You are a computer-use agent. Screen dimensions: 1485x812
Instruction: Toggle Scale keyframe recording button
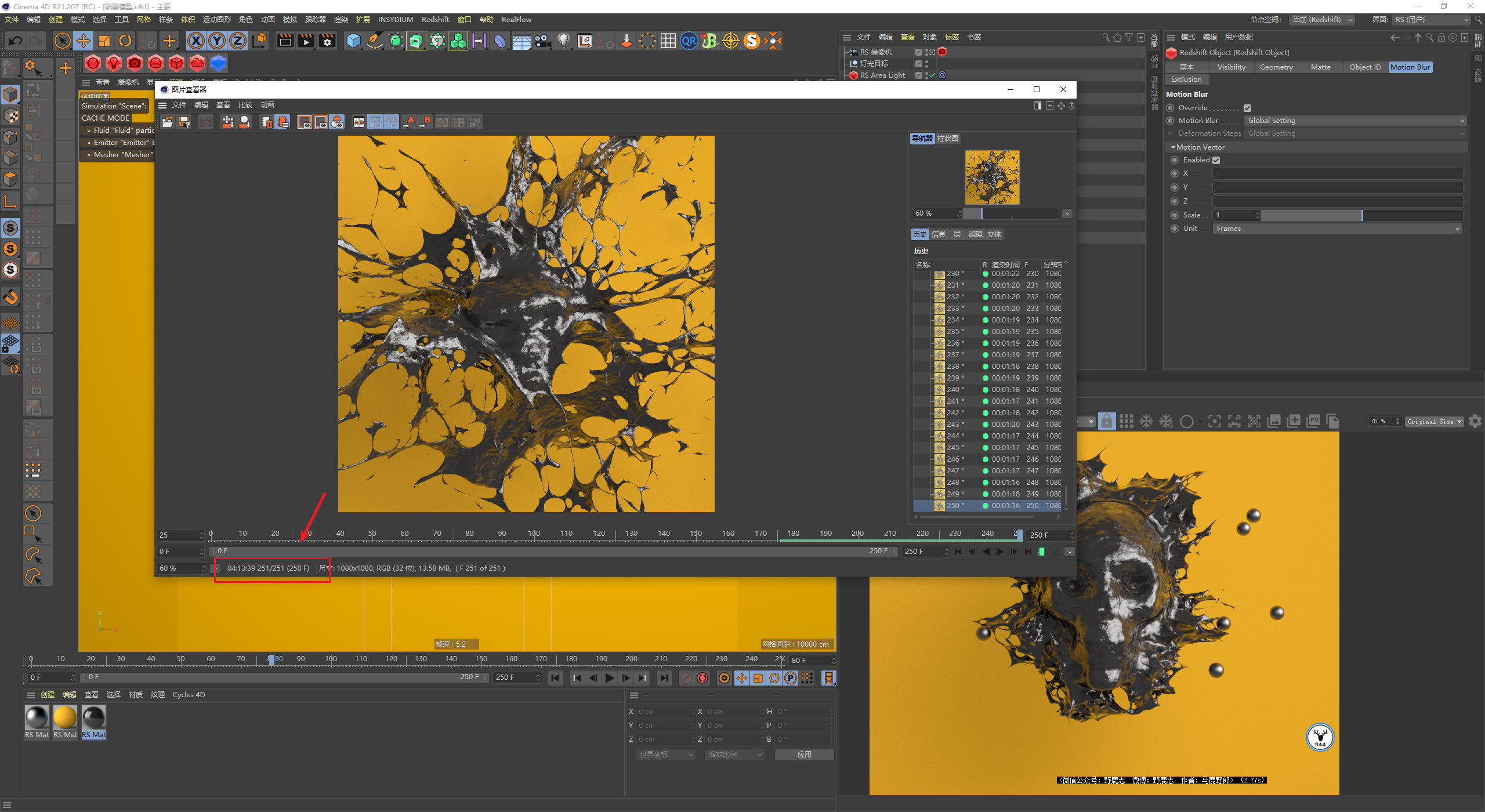point(758,678)
